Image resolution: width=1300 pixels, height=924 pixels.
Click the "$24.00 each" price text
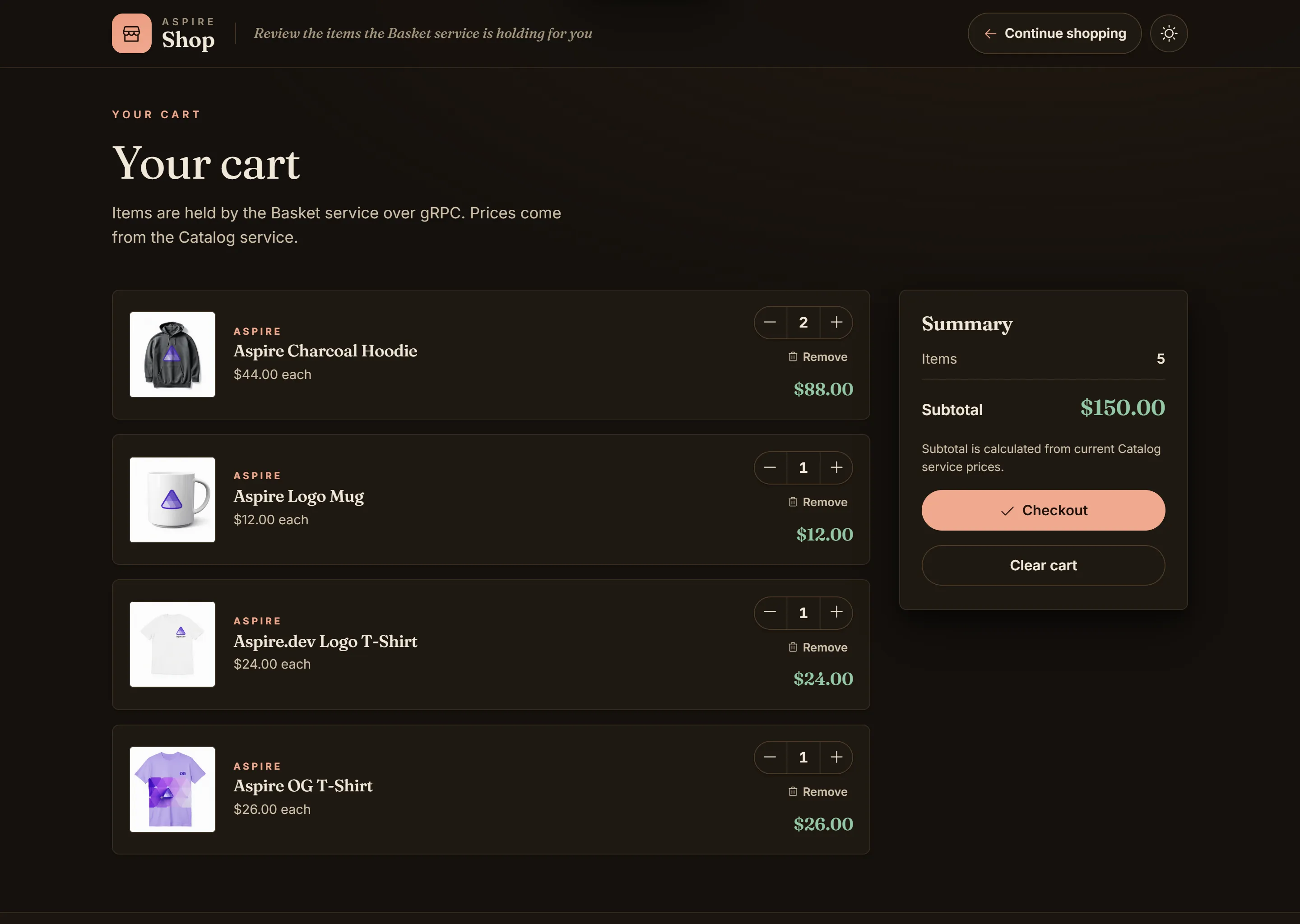coord(272,664)
